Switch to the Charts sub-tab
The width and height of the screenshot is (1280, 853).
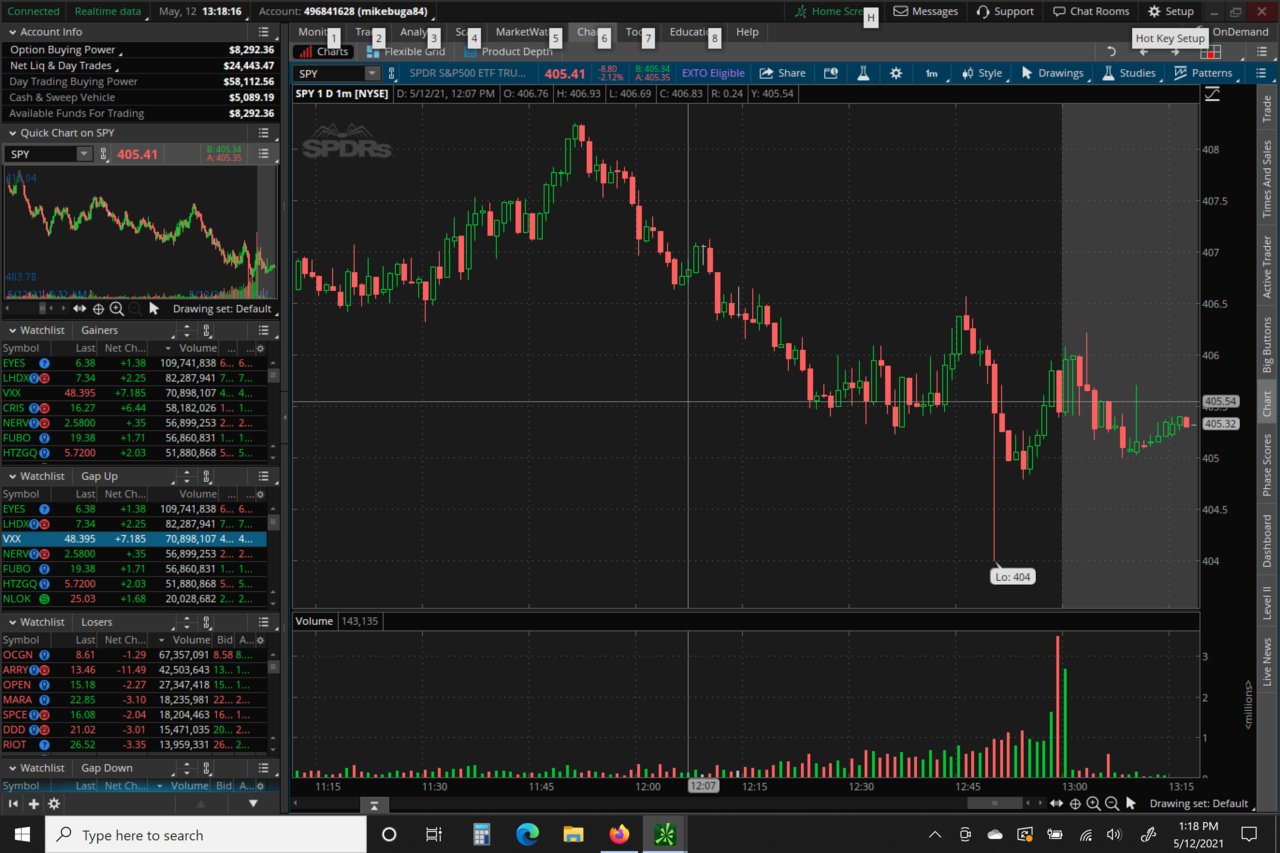click(x=322, y=51)
